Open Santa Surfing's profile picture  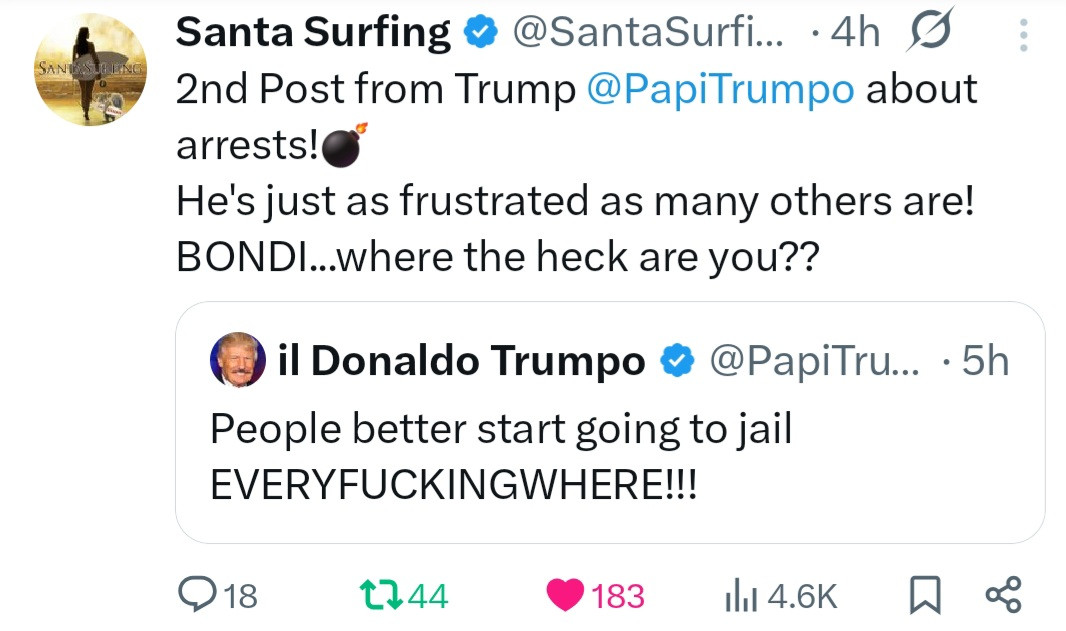tap(90, 70)
